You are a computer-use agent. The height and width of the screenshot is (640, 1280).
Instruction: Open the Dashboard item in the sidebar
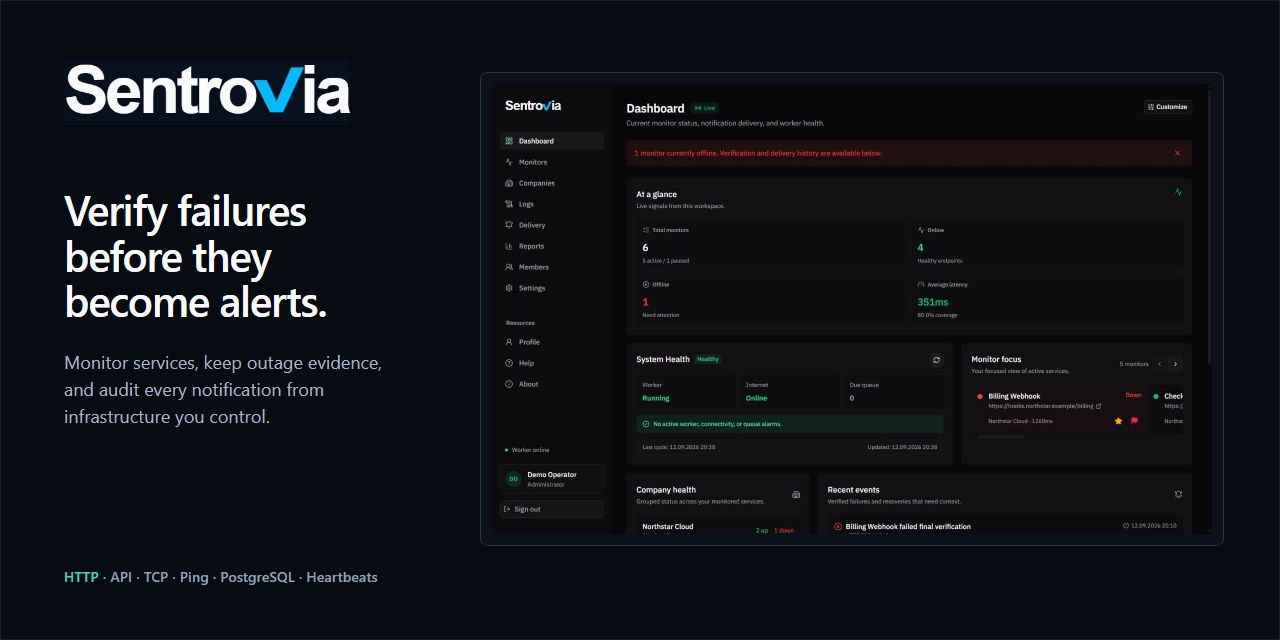pyautogui.click(x=552, y=141)
